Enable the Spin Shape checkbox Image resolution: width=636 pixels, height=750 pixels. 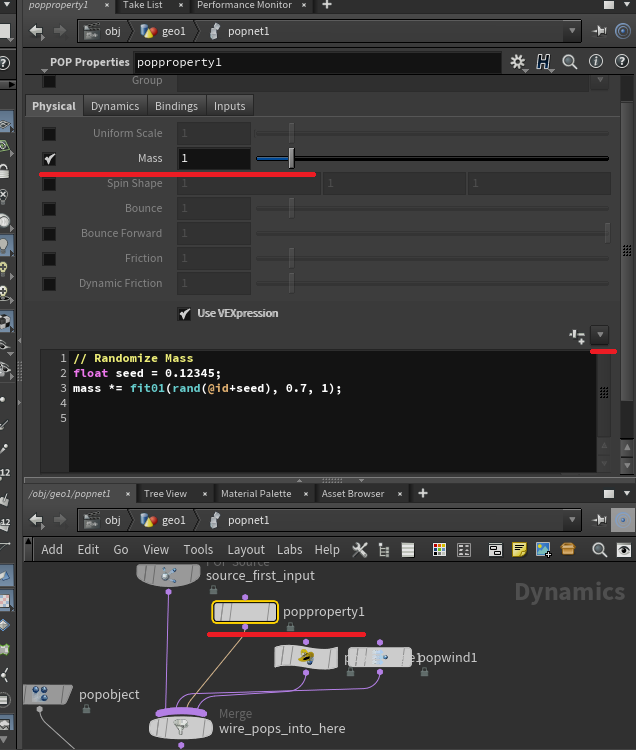[x=49, y=183]
